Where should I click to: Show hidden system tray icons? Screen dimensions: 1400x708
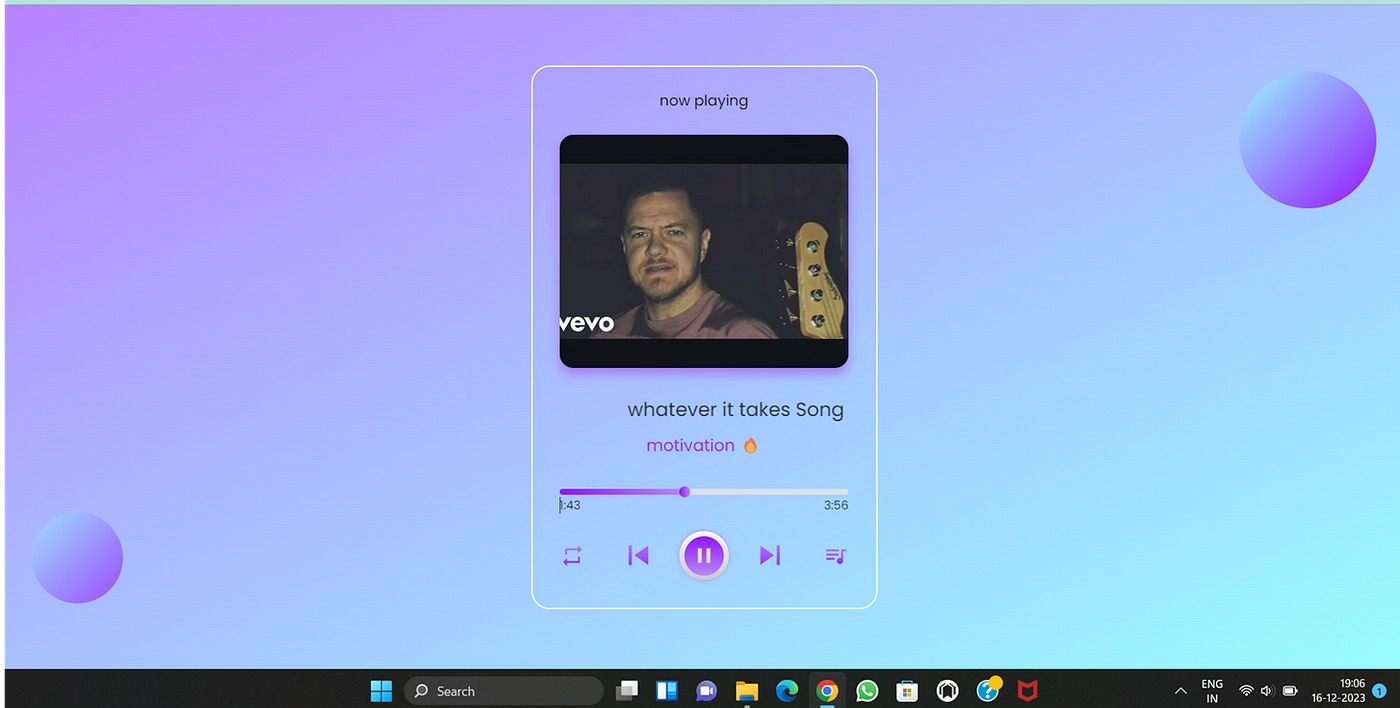coord(1181,691)
